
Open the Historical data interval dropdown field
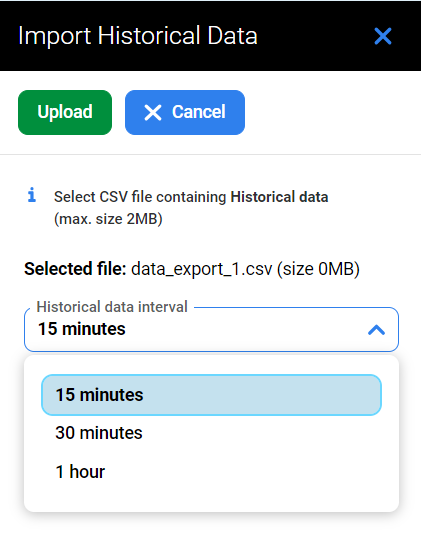(211, 329)
